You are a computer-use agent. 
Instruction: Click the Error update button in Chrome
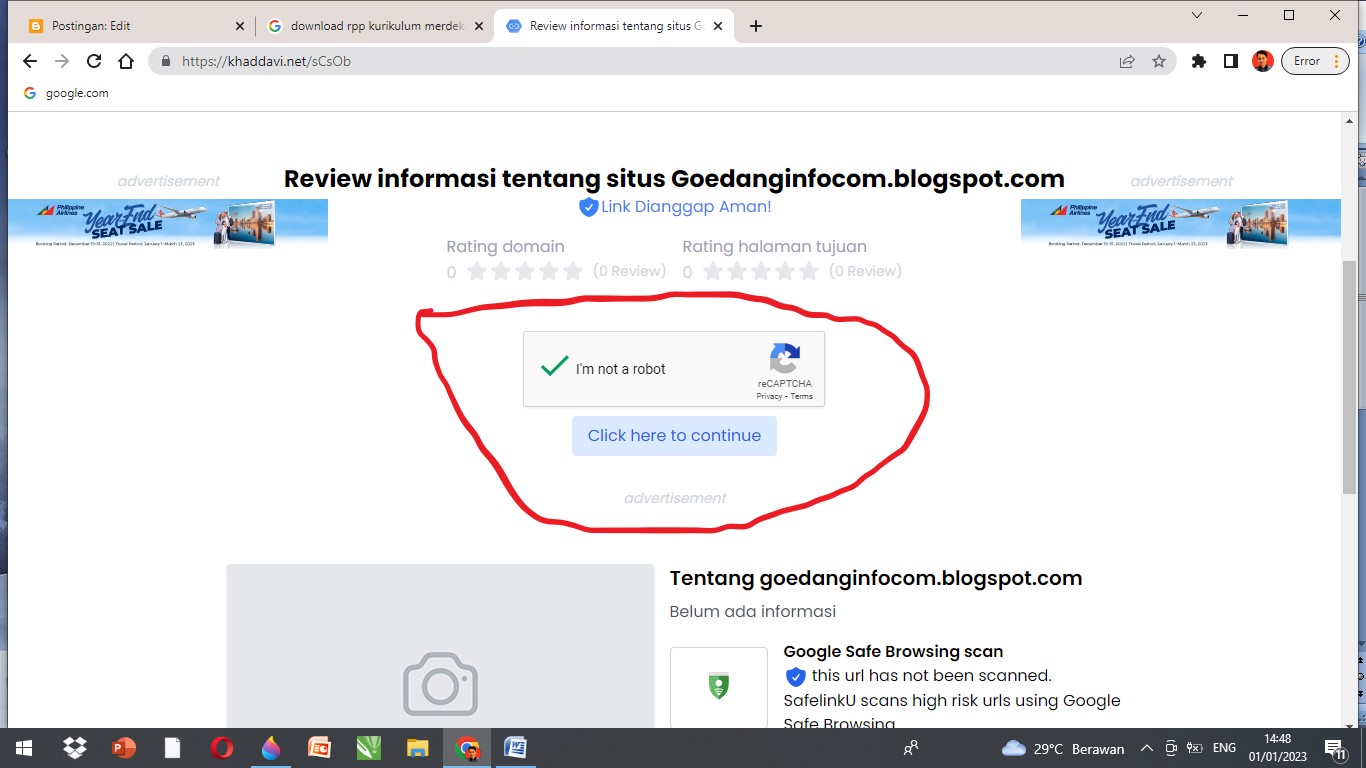[x=1314, y=61]
